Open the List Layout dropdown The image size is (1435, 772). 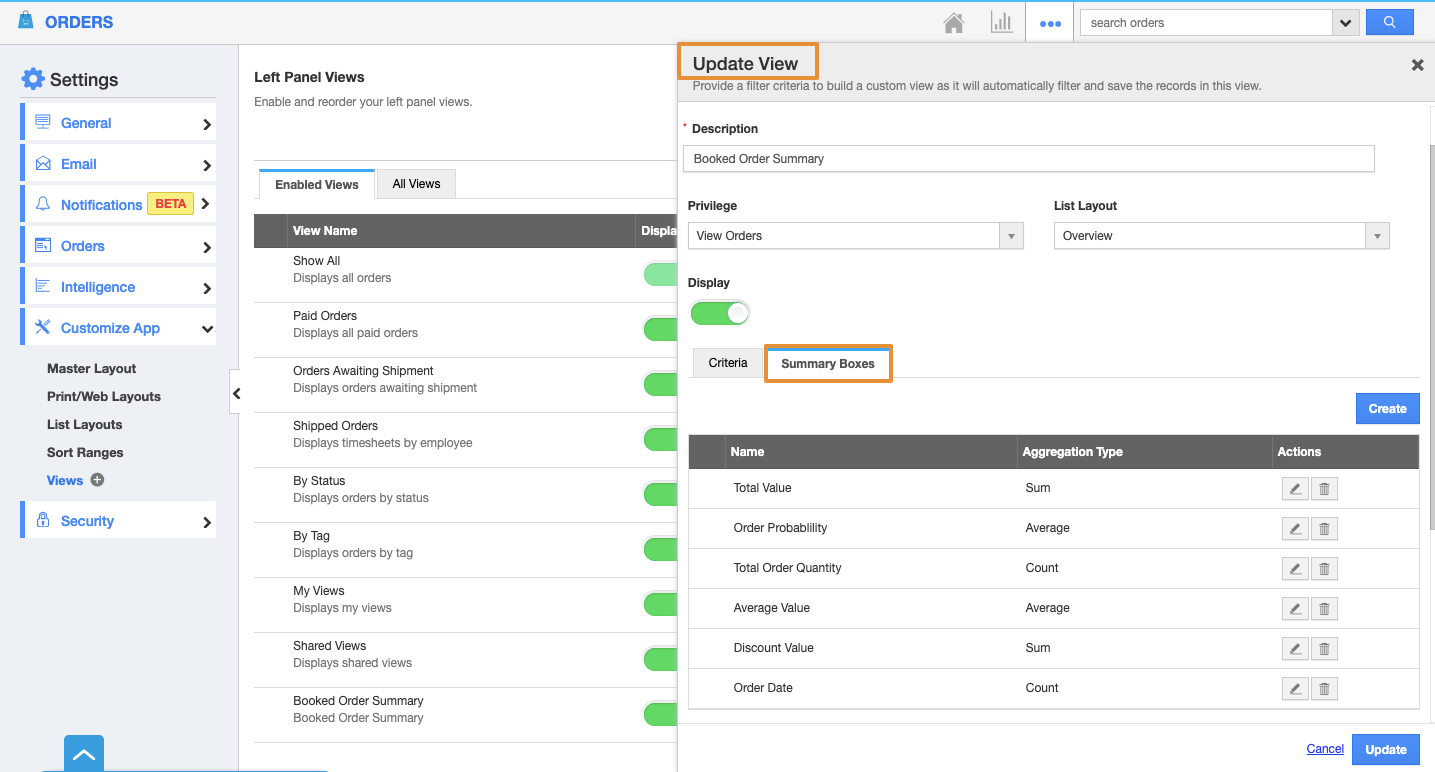[x=1221, y=236]
